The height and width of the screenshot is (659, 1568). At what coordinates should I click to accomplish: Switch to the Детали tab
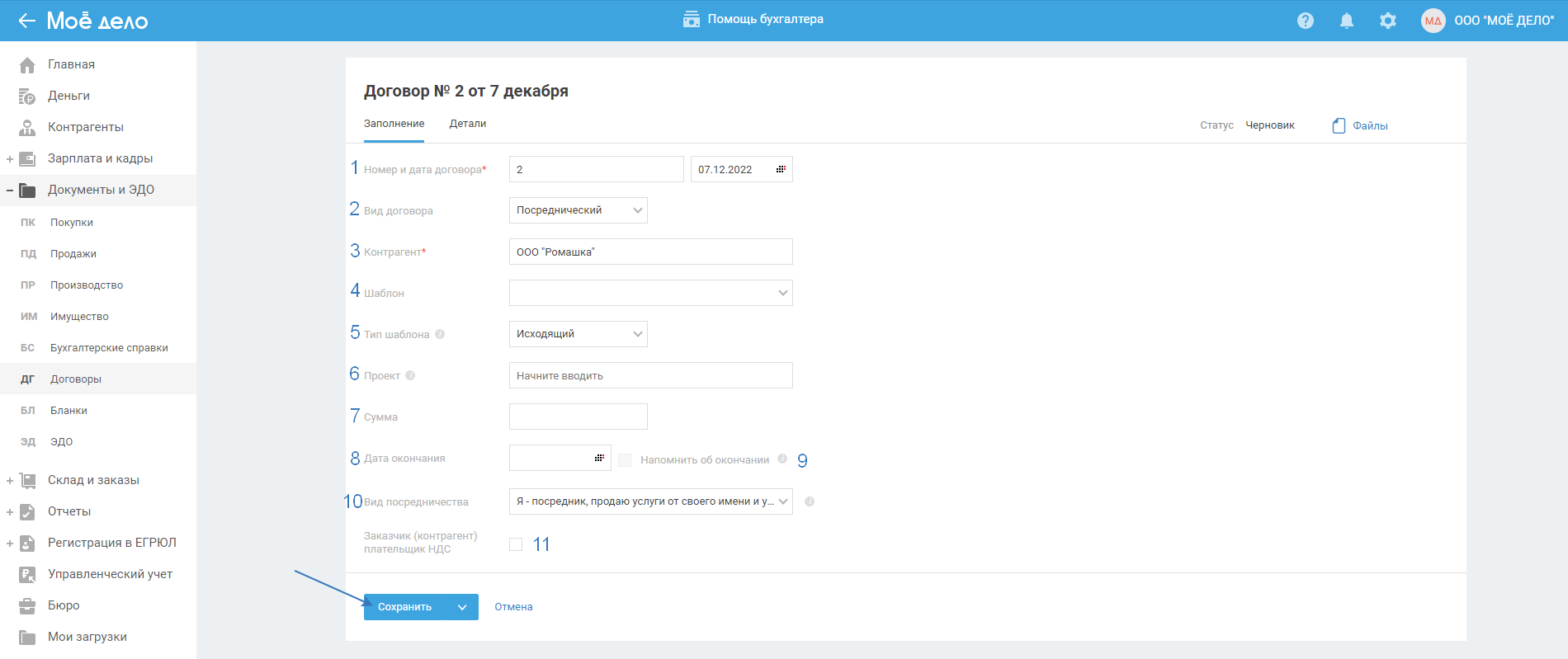click(x=467, y=124)
